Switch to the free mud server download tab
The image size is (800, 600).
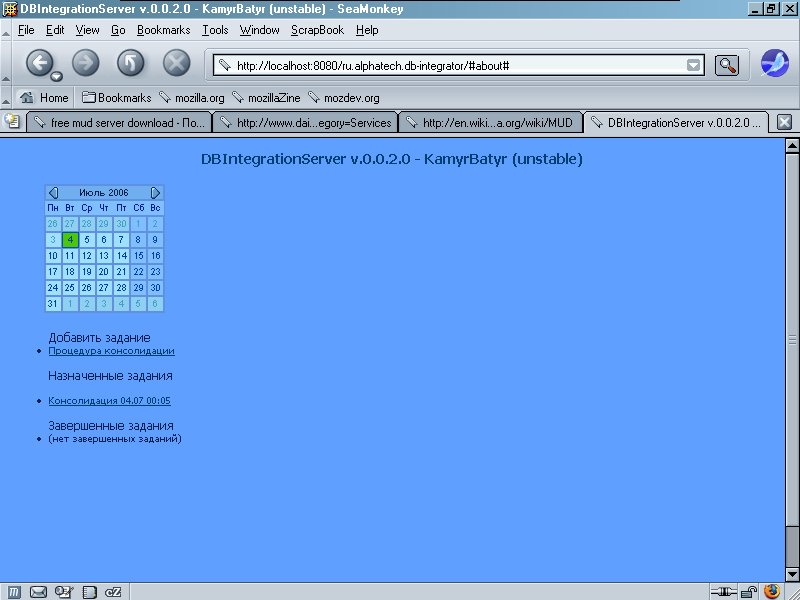point(118,123)
